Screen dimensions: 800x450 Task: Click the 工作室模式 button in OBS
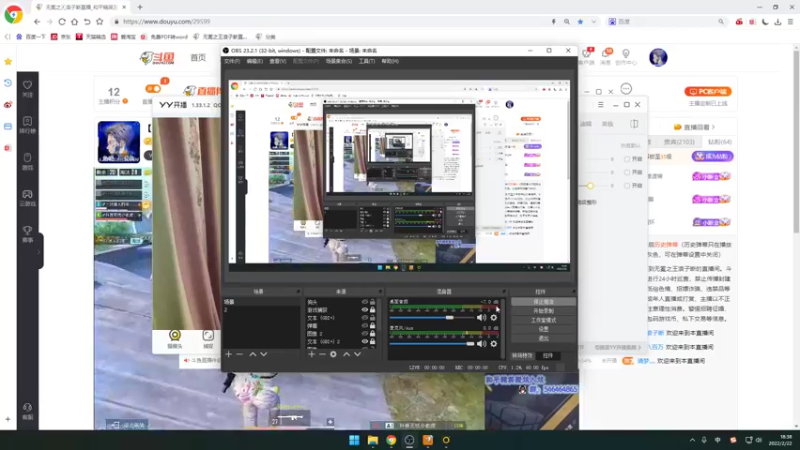[543, 320]
